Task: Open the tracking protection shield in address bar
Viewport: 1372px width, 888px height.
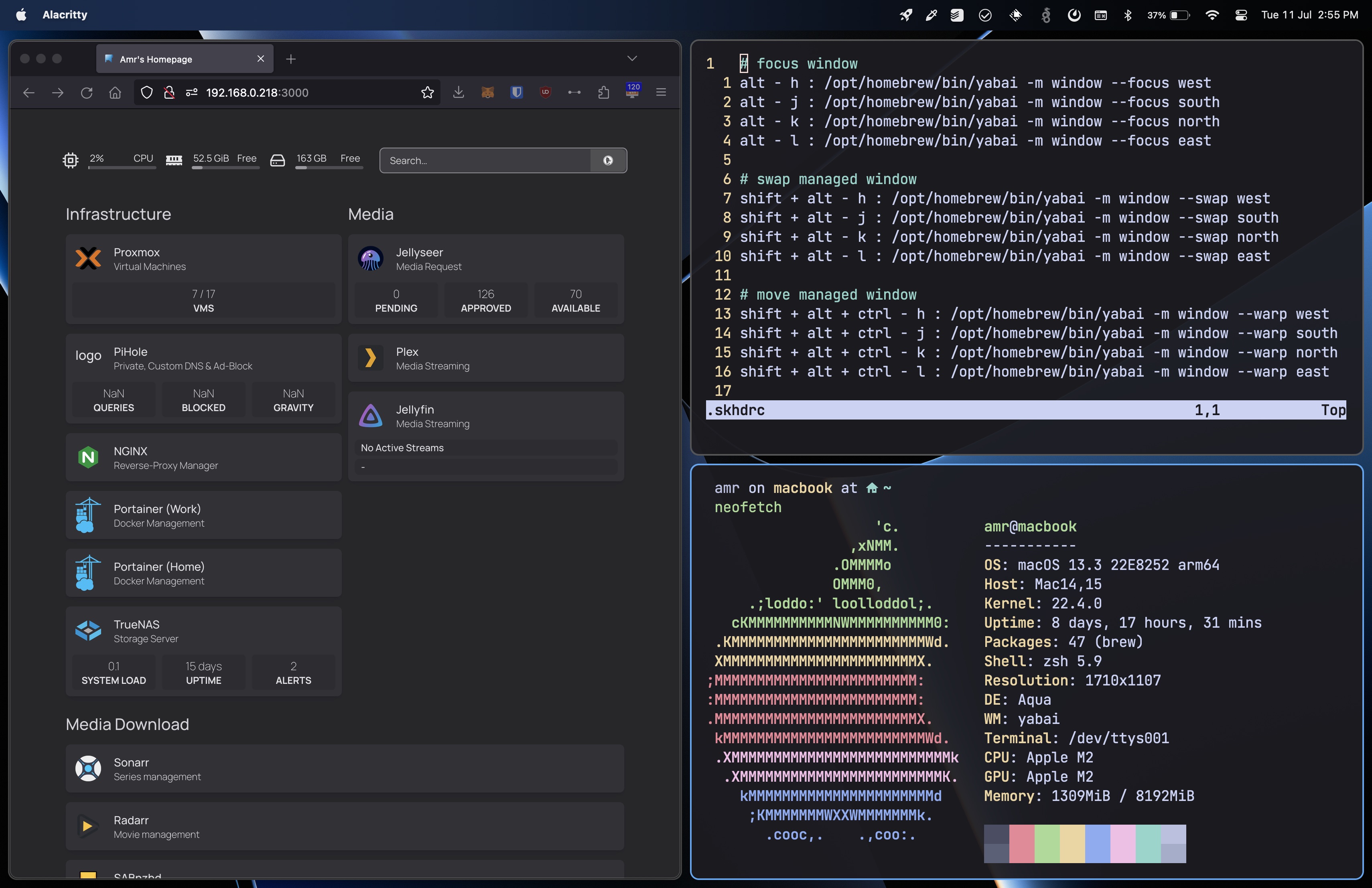Action: pos(147,92)
